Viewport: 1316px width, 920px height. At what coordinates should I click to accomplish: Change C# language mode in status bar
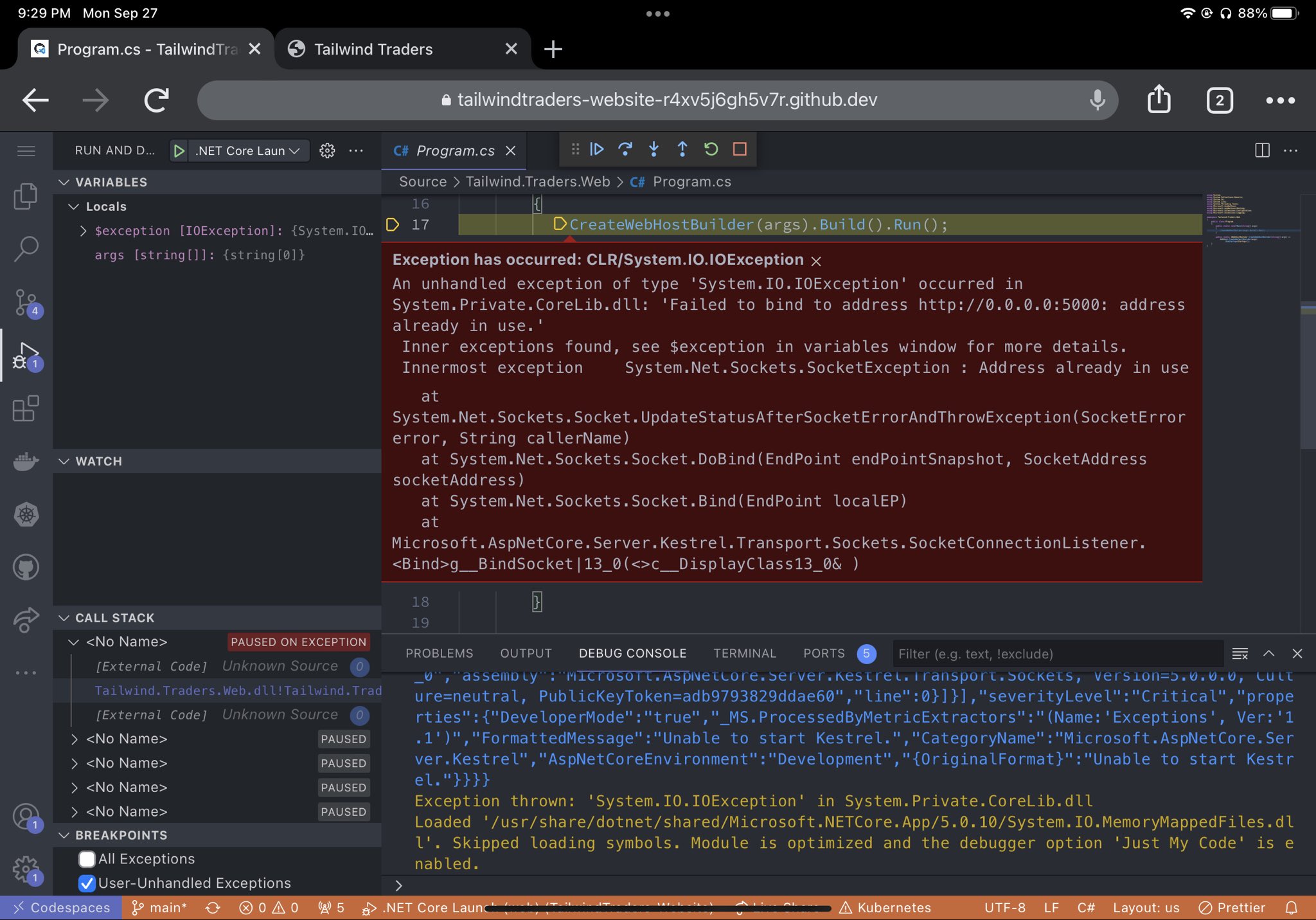pos(1086,908)
